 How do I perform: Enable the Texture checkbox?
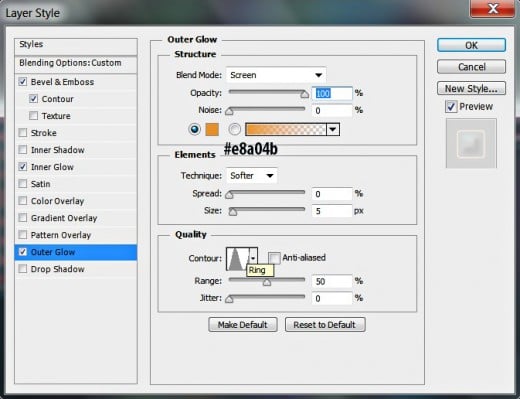tap(33, 116)
